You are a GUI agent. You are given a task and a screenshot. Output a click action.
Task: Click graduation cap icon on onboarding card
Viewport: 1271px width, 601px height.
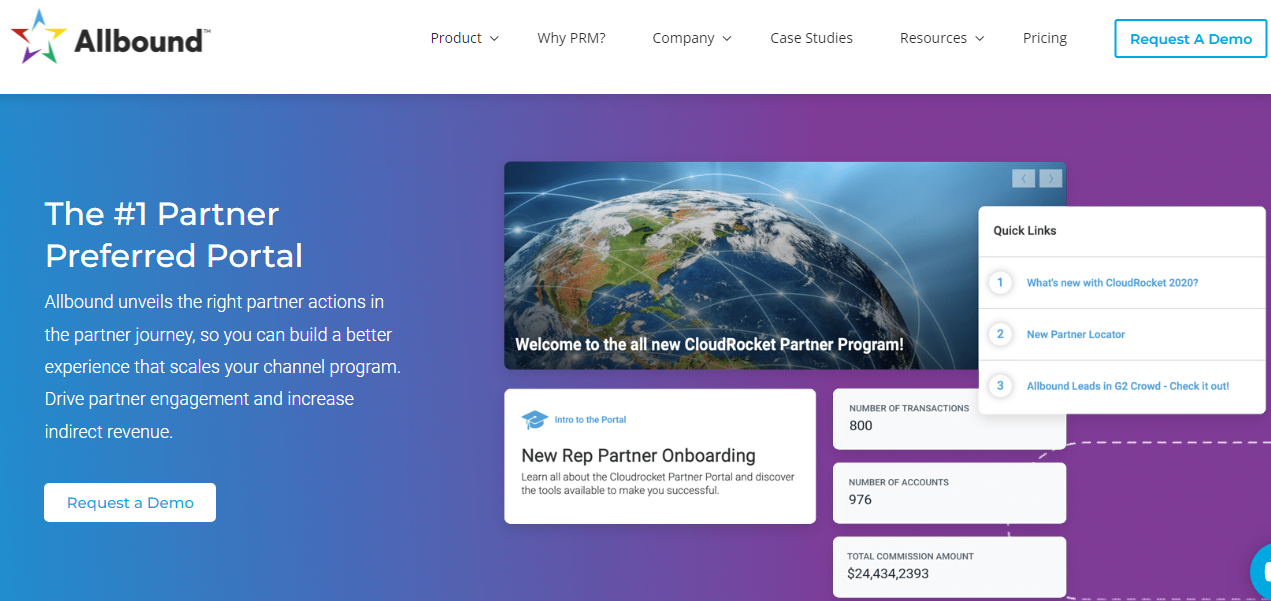point(535,420)
